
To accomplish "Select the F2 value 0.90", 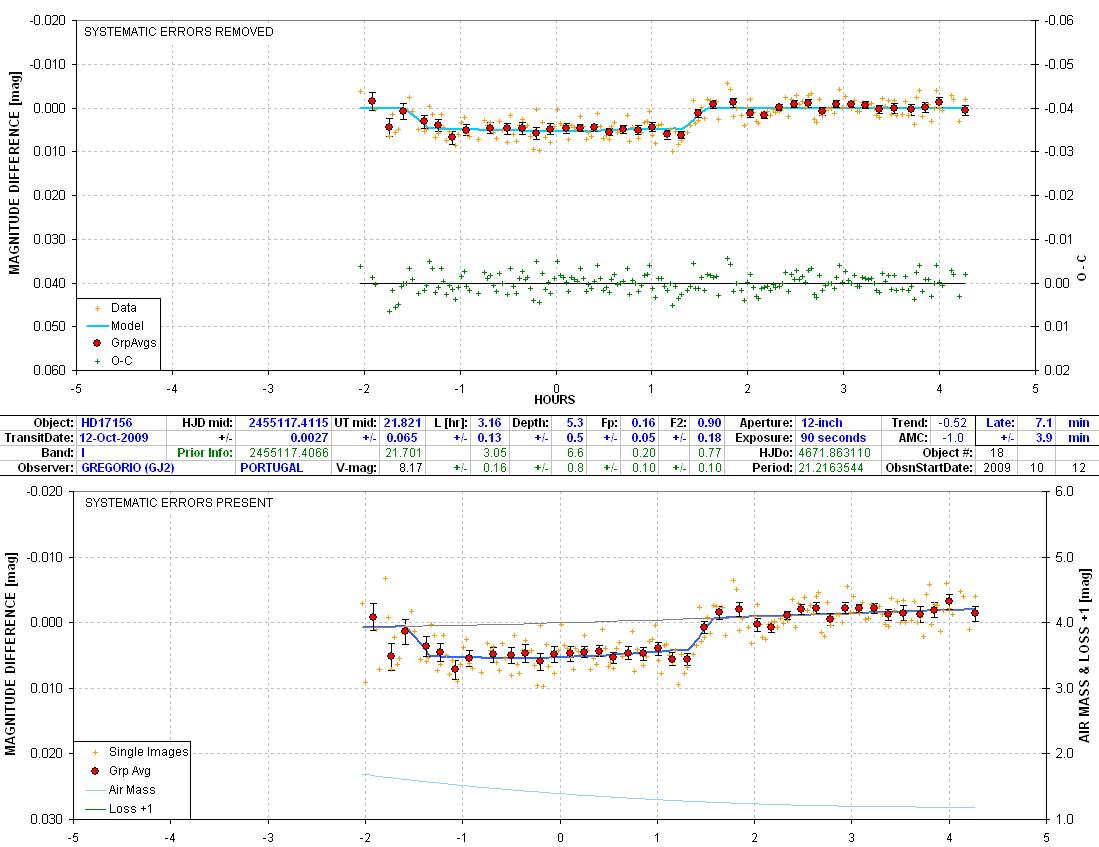I will click(x=709, y=423).
